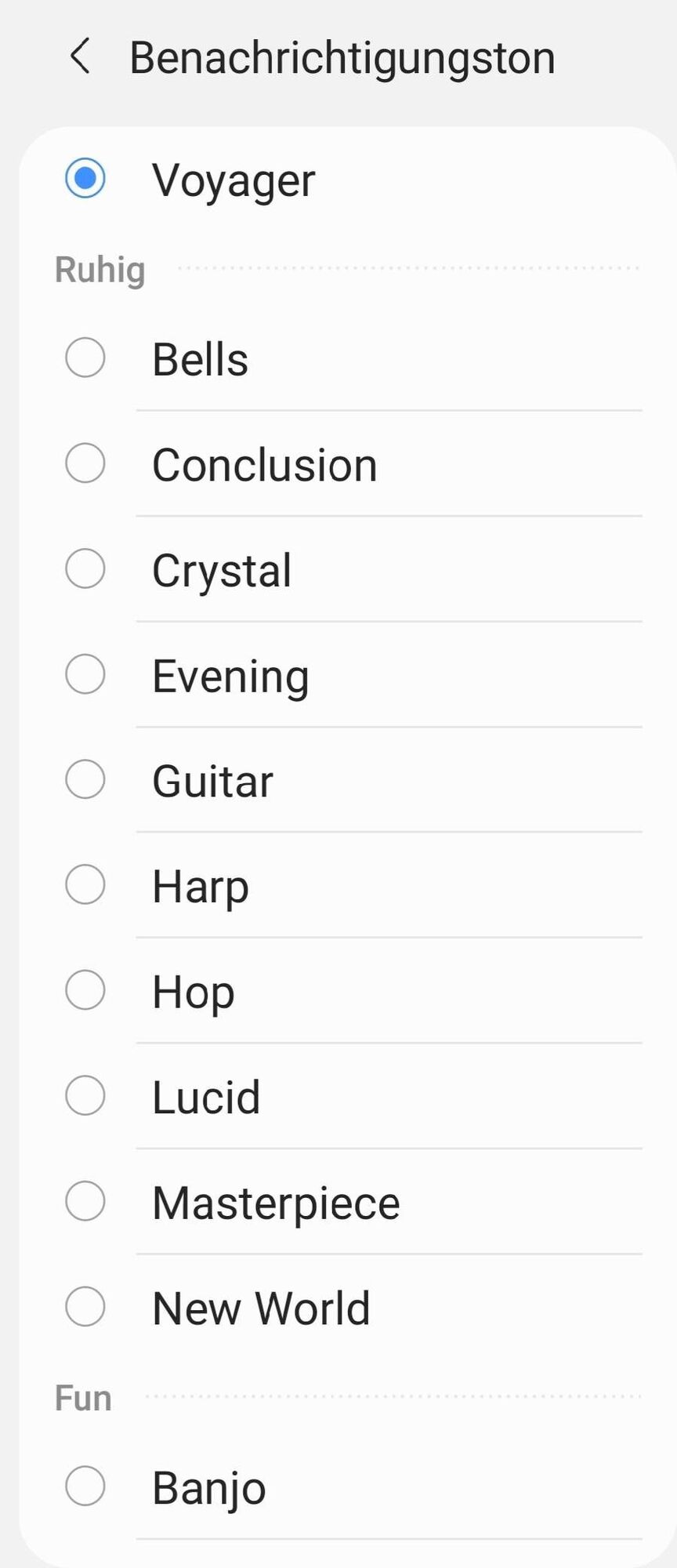Go back using the back arrow

[80, 56]
